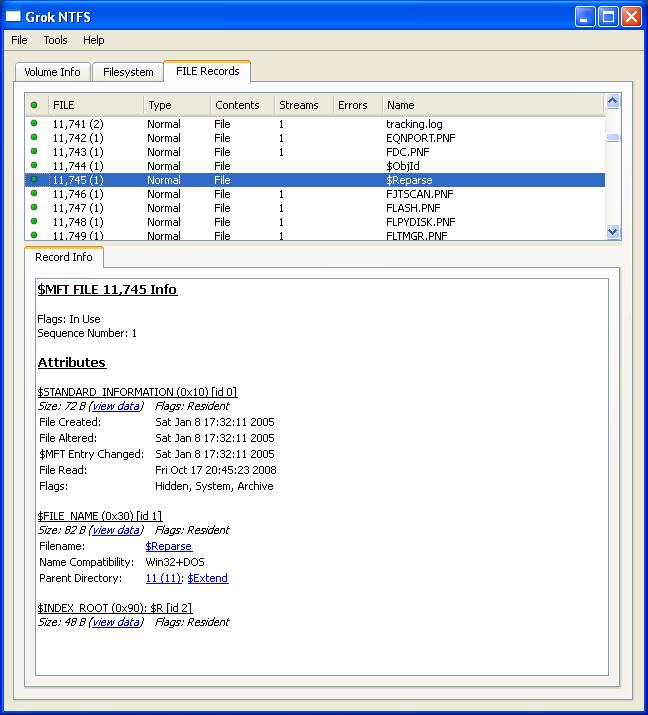Viewport: 648px width, 715px height.
Task: Open the File menu
Action: [x=19, y=40]
